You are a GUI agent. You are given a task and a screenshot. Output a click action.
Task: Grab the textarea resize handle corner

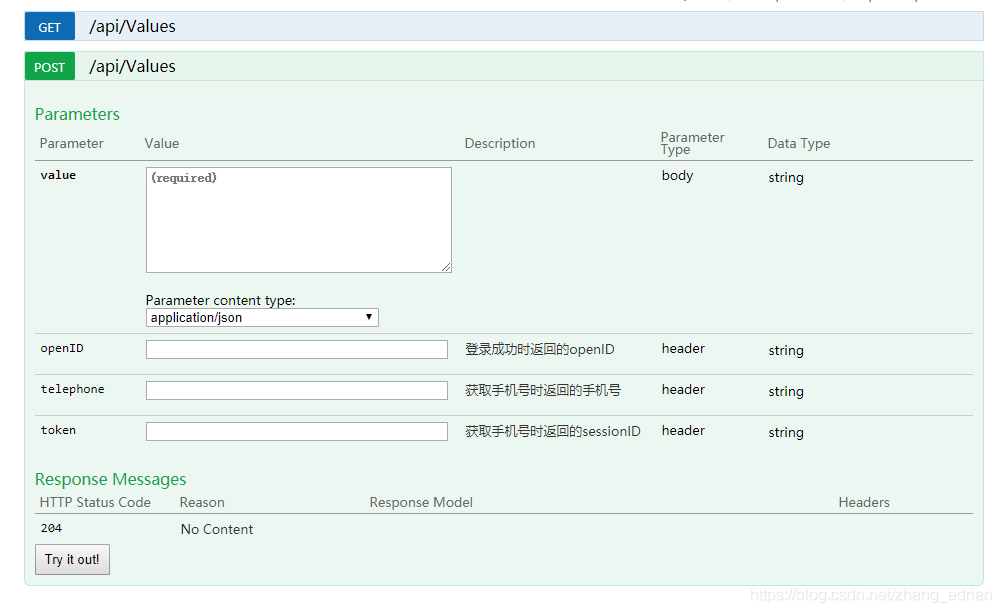446,267
